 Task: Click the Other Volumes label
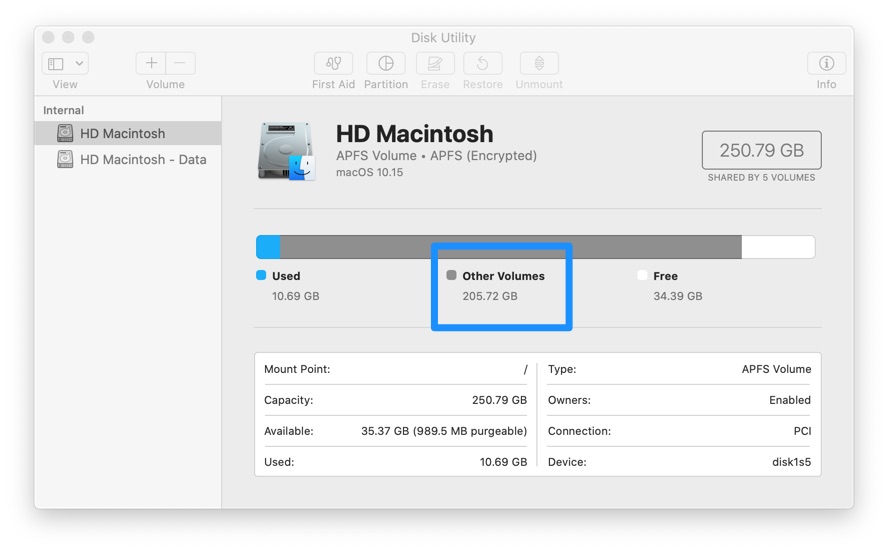503,276
